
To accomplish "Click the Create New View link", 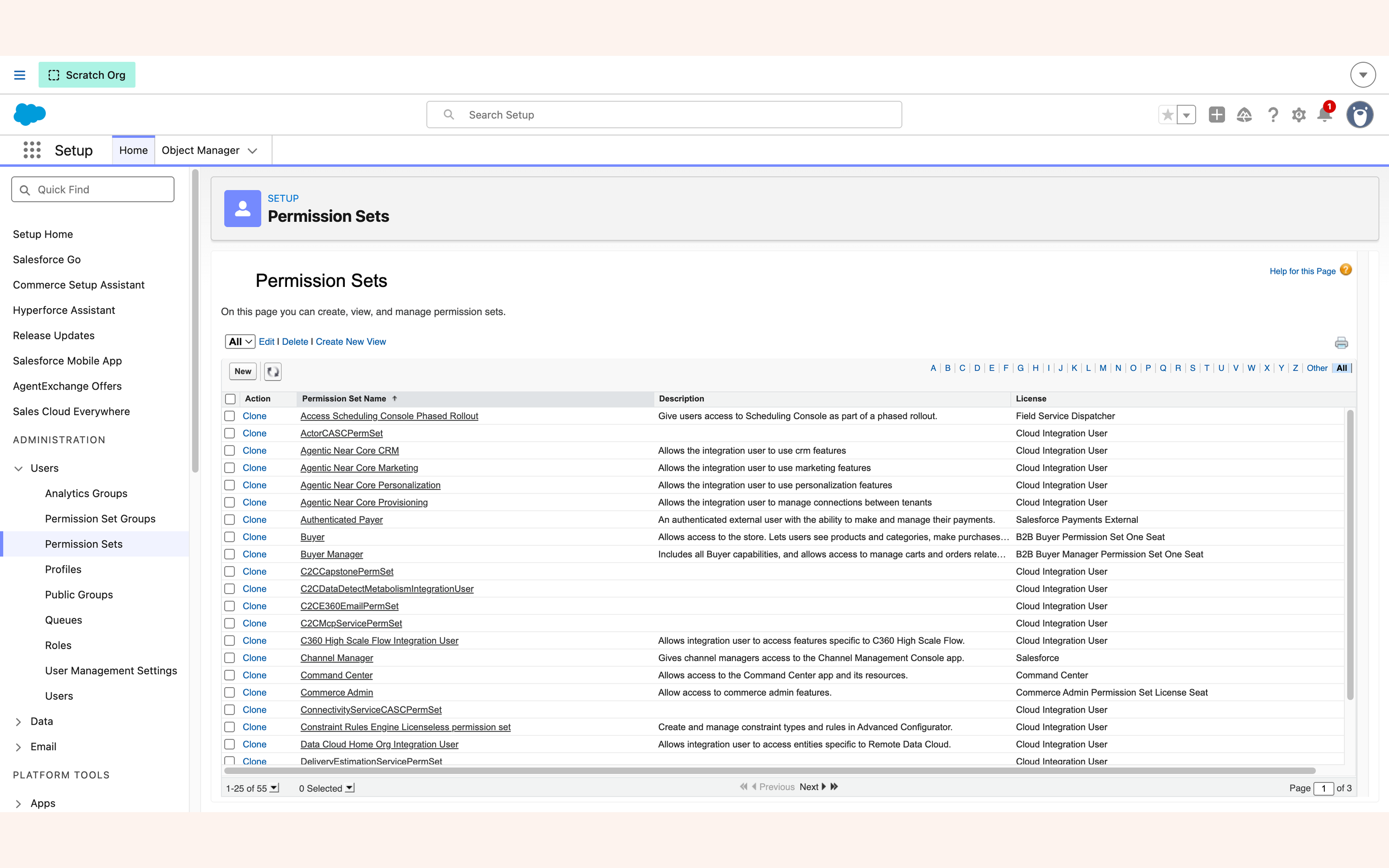I will [x=351, y=341].
